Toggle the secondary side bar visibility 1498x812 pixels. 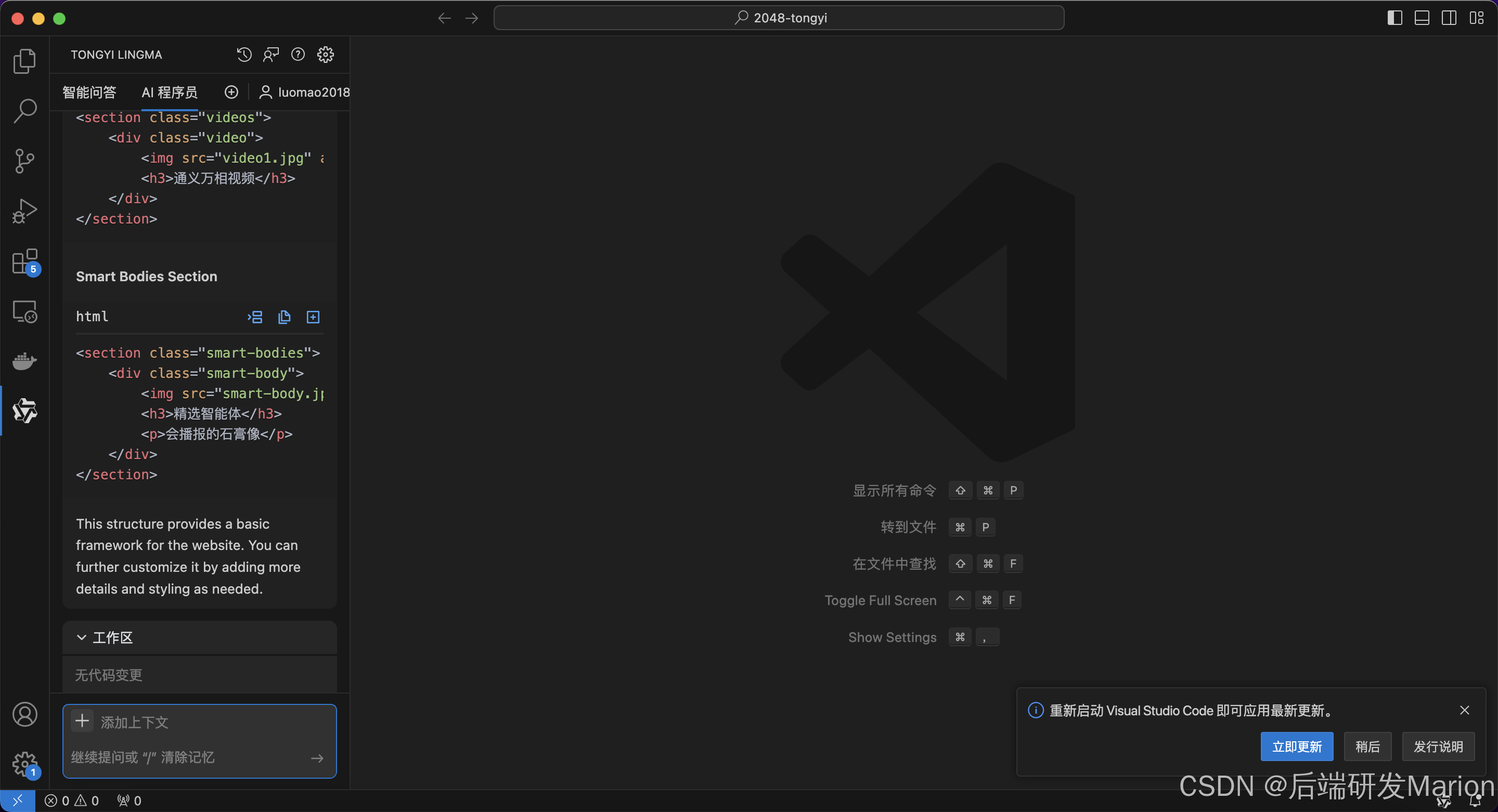[1449, 18]
